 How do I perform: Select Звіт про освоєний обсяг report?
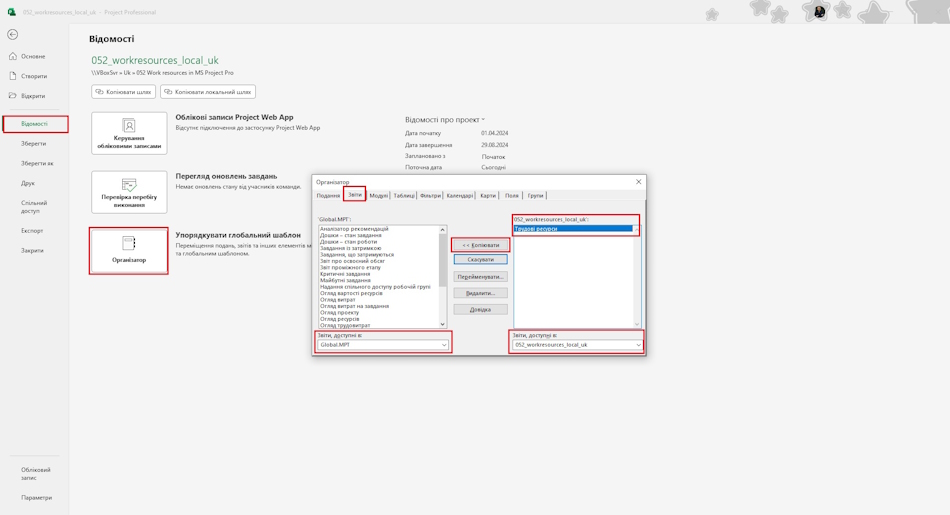click(353, 261)
